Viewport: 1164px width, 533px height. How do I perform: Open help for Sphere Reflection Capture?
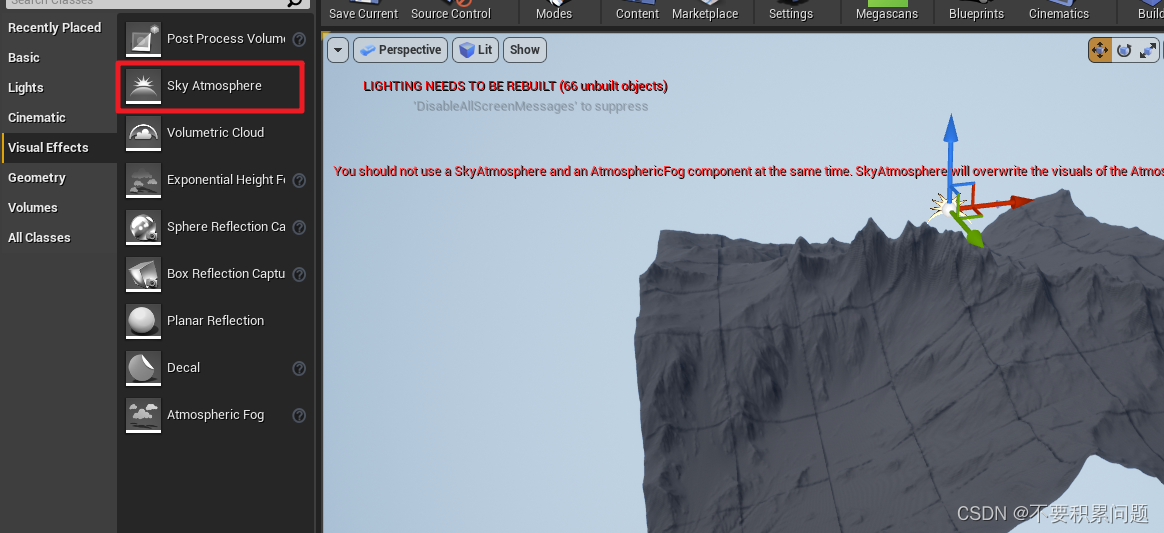point(299,227)
